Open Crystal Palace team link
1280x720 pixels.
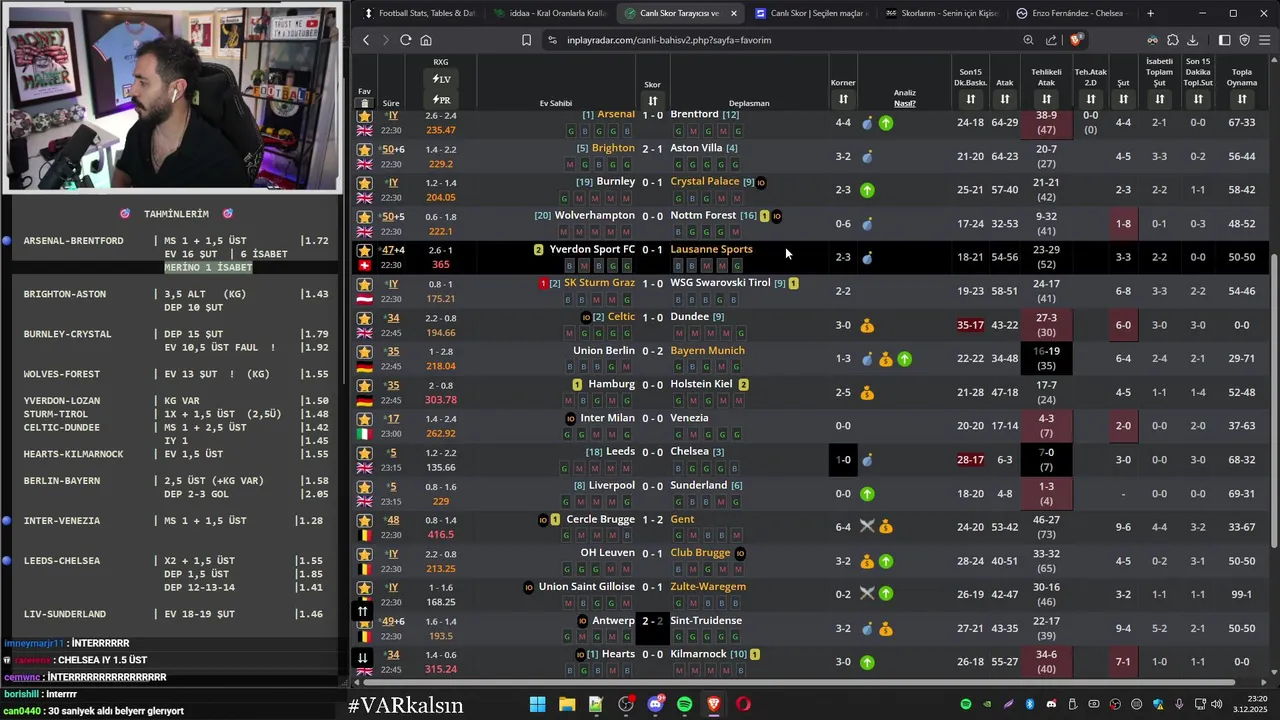pos(704,182)
